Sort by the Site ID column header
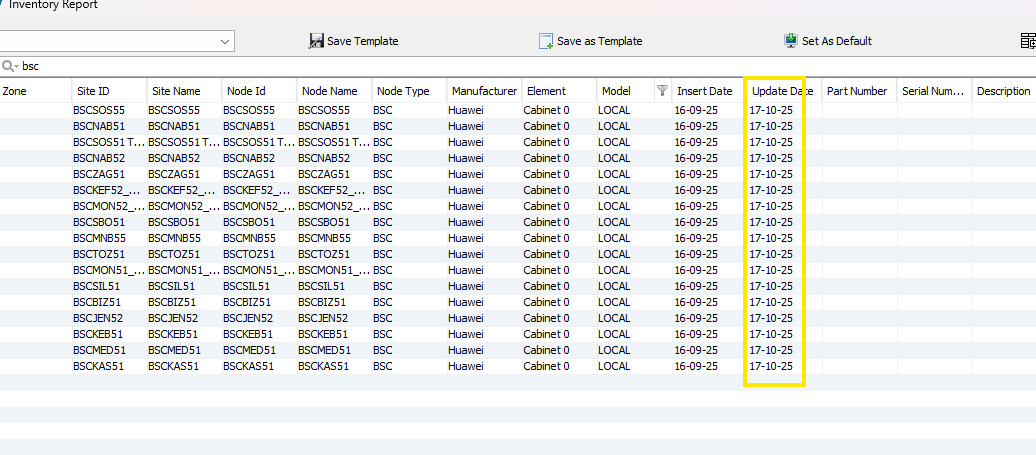 click(93, 91)
